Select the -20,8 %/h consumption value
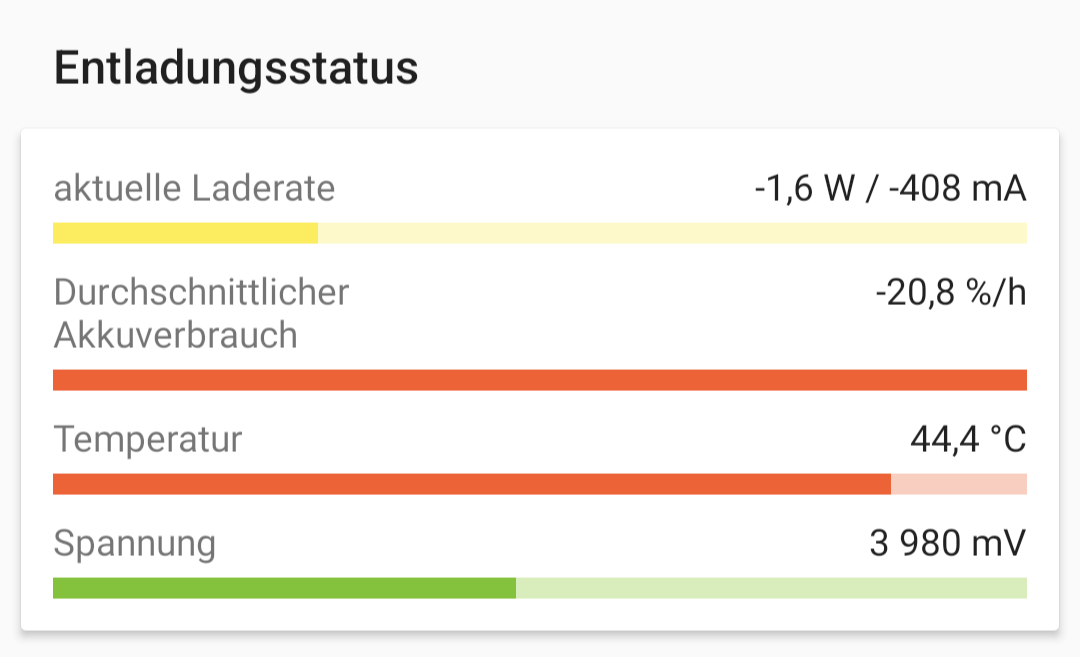The image size is (1080, 657). (x=950, y=293)
